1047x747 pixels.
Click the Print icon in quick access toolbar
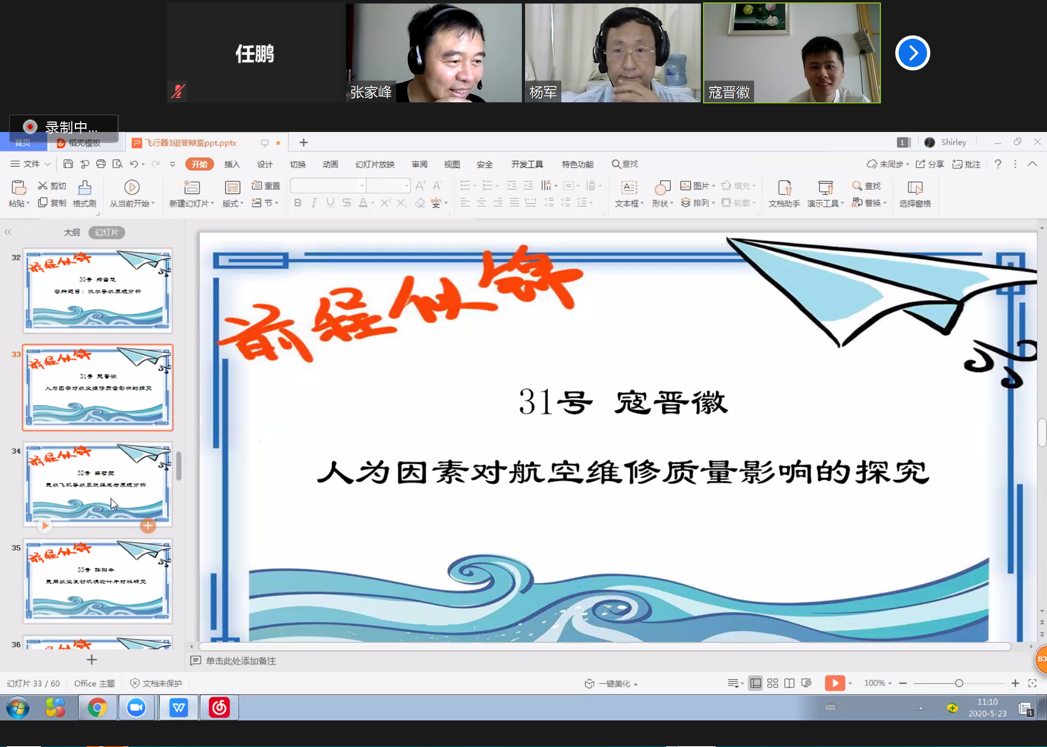coord(101,164)
